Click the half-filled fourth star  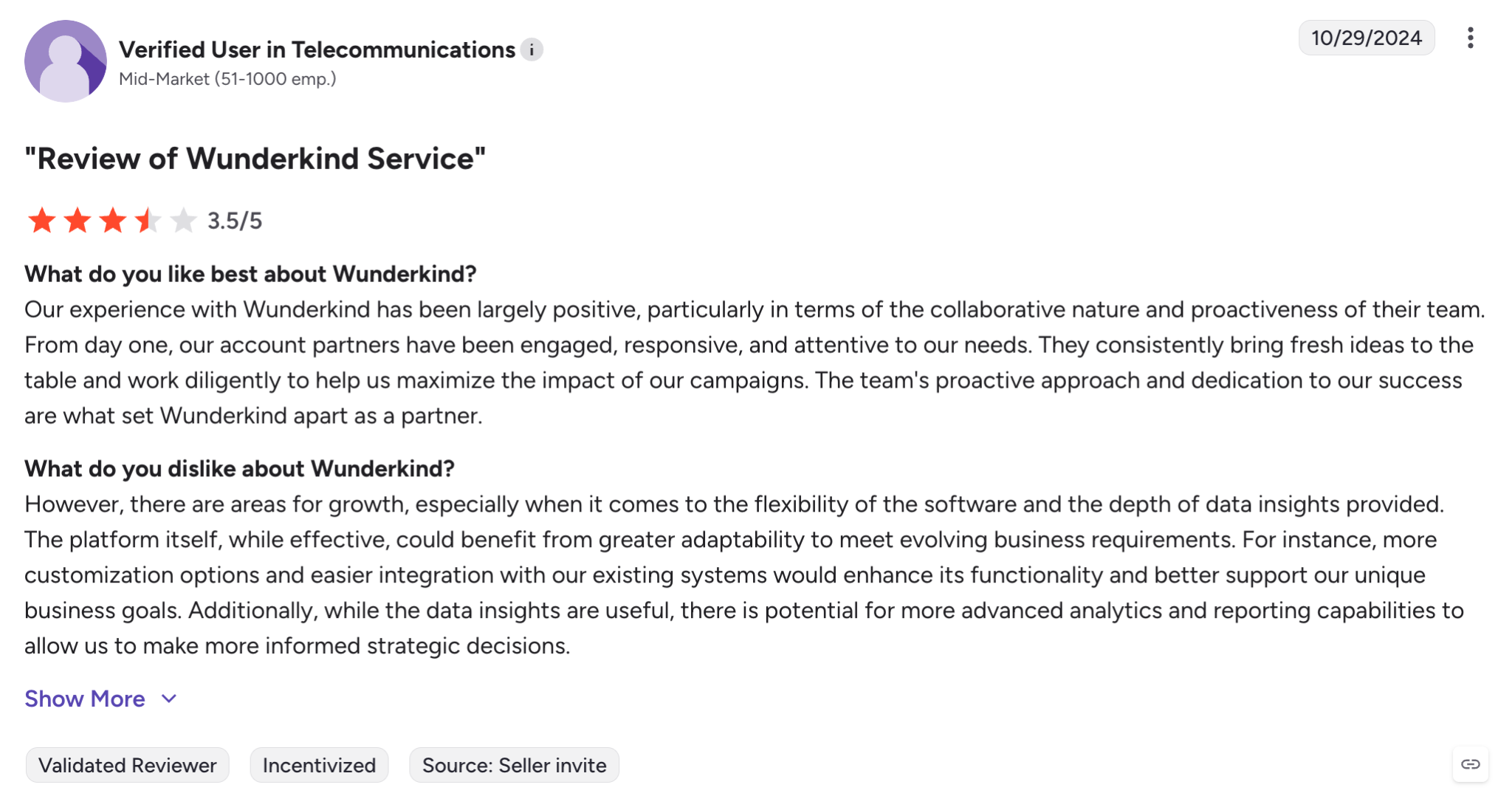[x=148, y=220]
